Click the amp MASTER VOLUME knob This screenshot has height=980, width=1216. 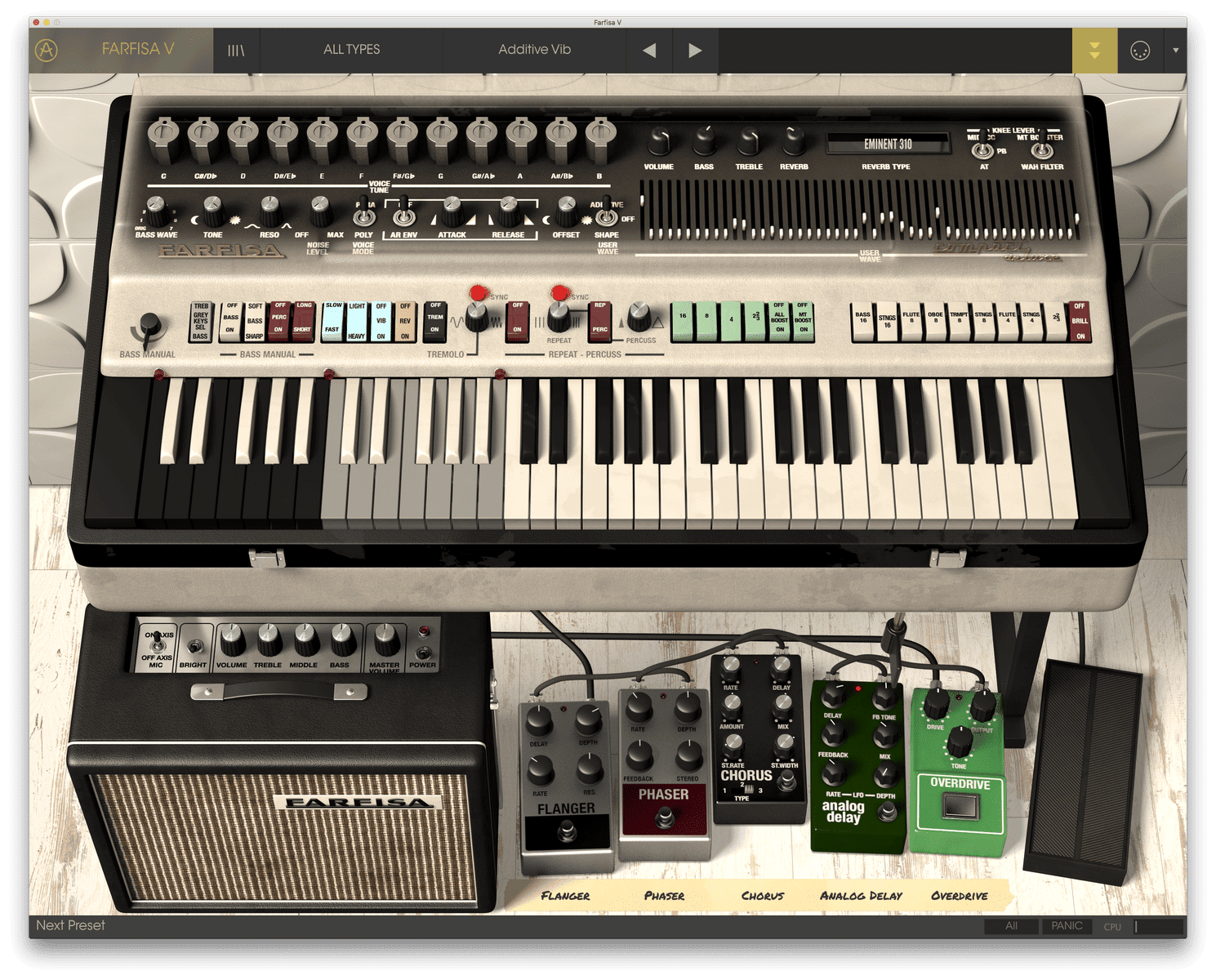point(386,641)
